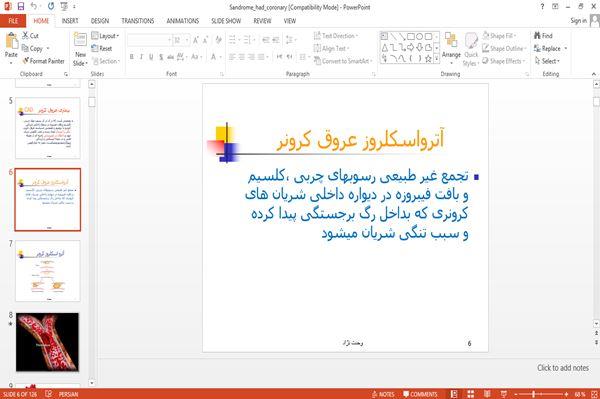Toggle bullets list button
Screen dimensions: 600x399
click(x=232, y=40)
